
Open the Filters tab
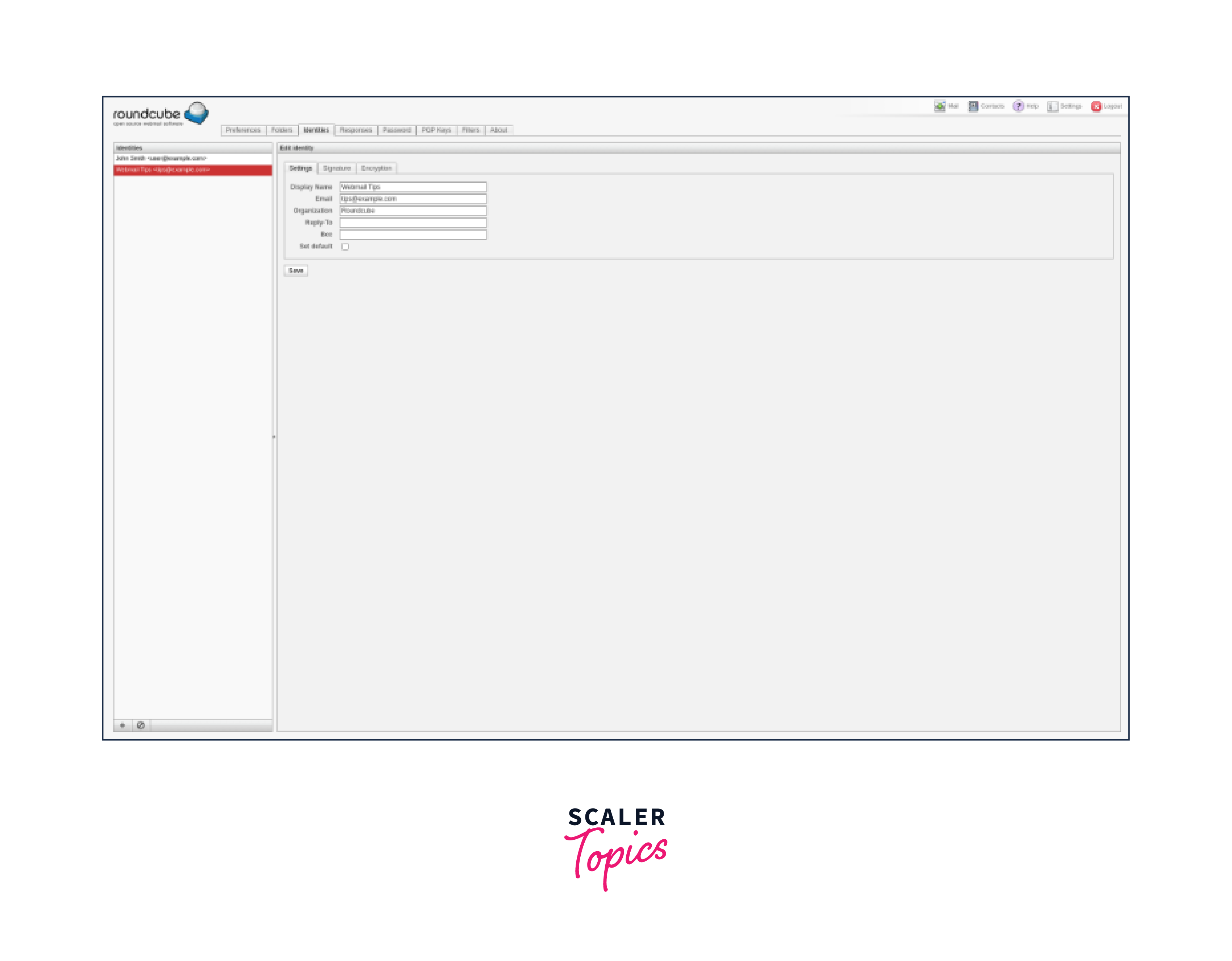pyautogui.click(x=471, y=130)
